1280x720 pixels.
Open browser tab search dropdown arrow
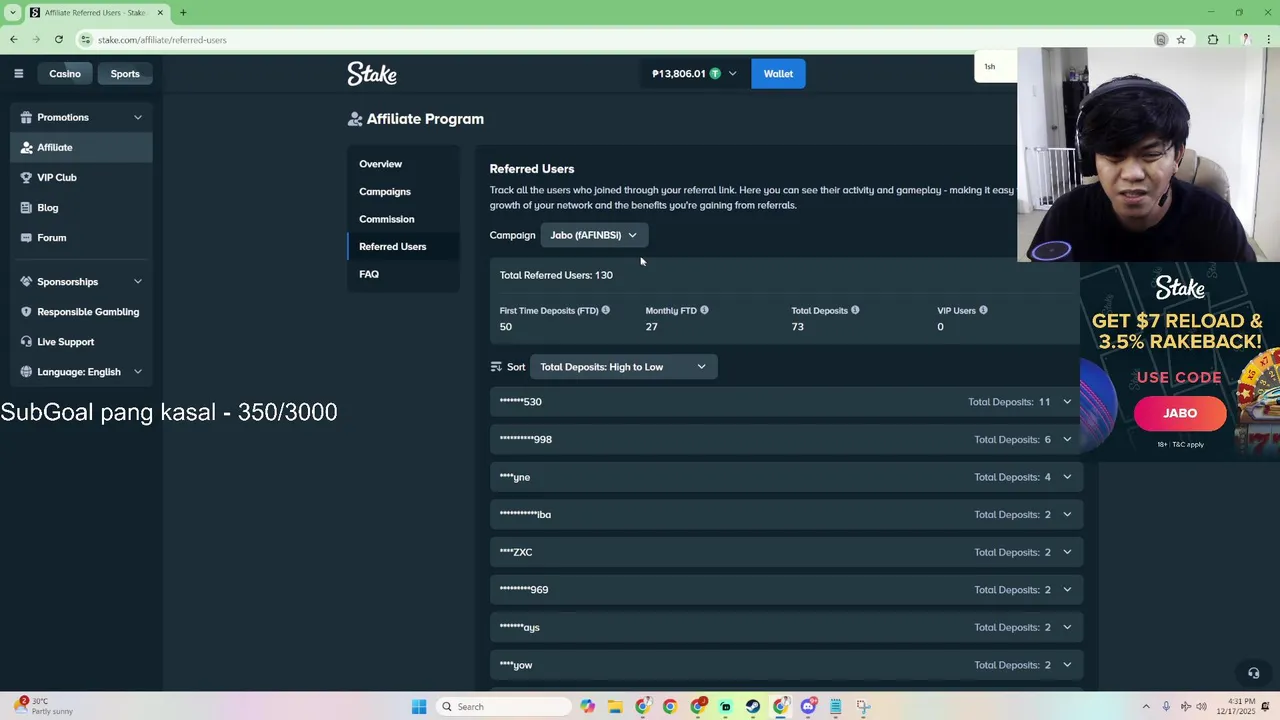(13, 13)
